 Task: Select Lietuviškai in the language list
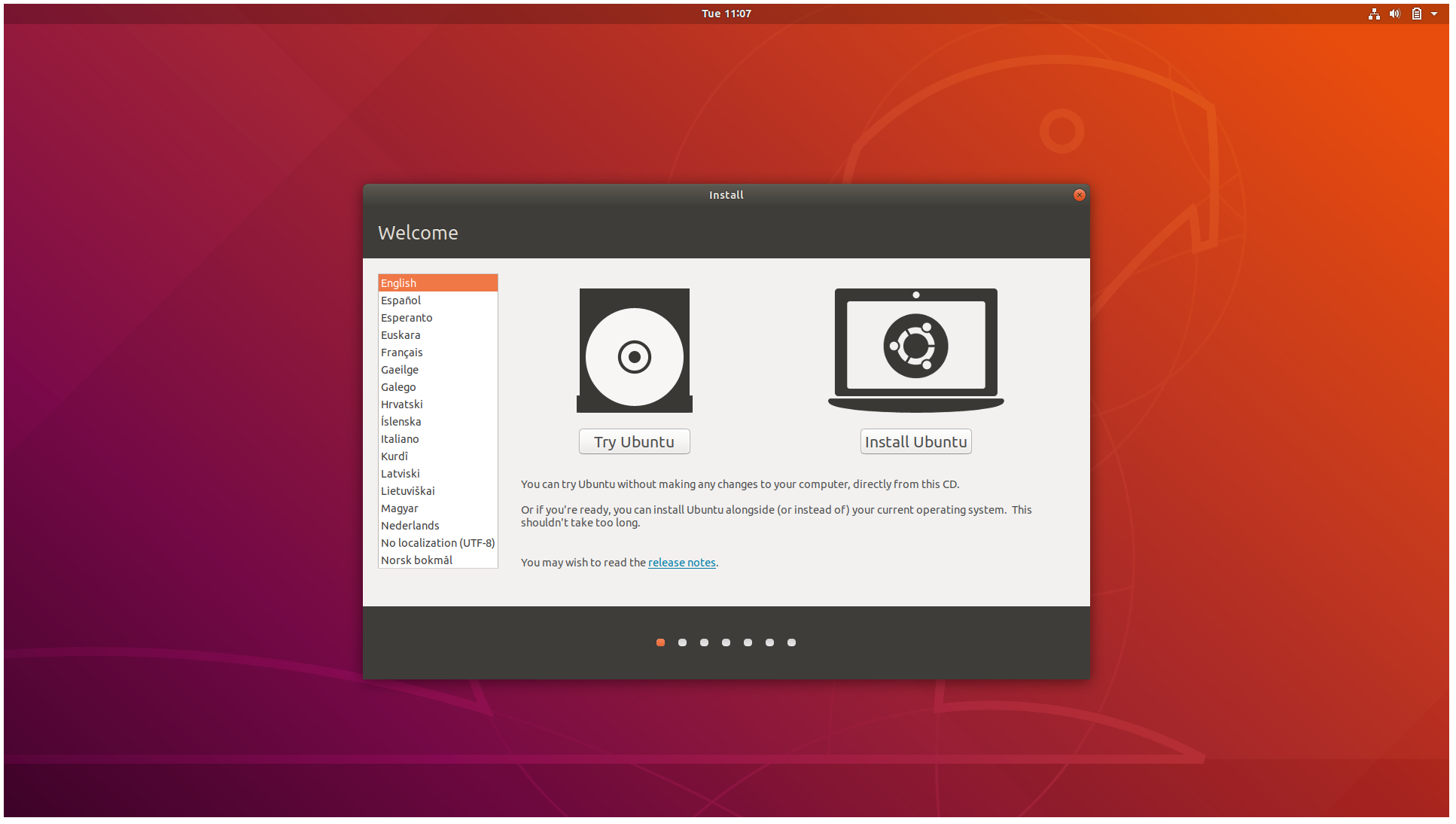pyautogui.click(x=437, y=491)
